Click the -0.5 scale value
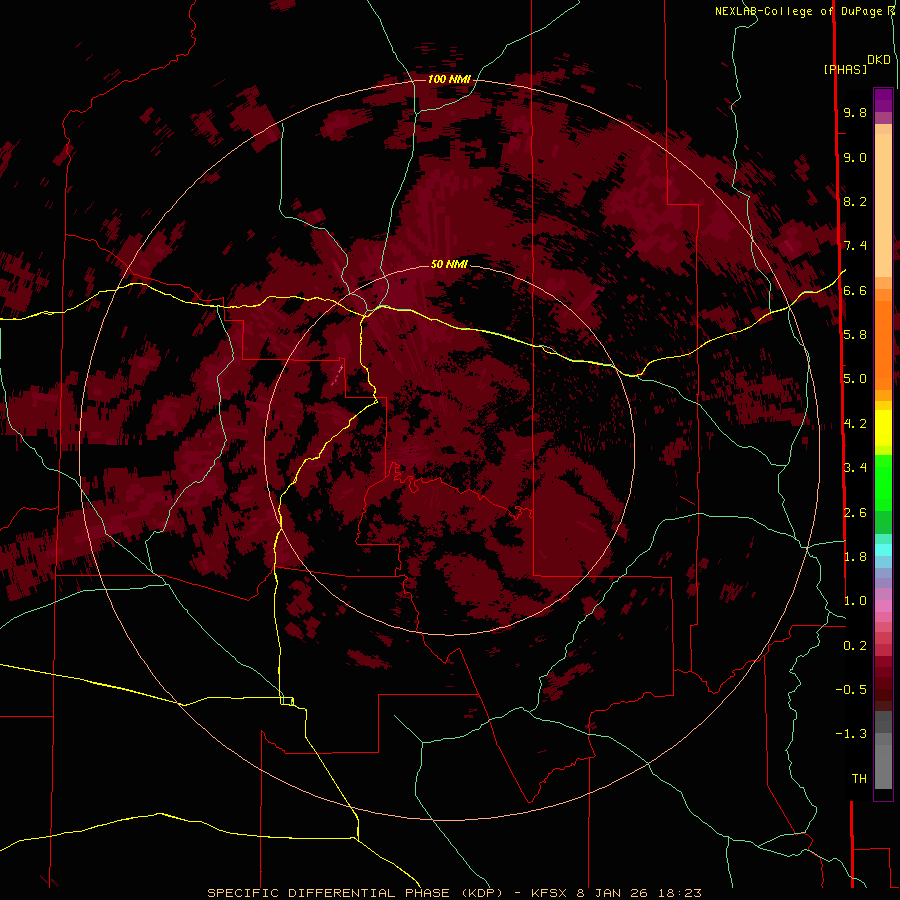This screenshot has height=900, width=900. coord(851,690)
